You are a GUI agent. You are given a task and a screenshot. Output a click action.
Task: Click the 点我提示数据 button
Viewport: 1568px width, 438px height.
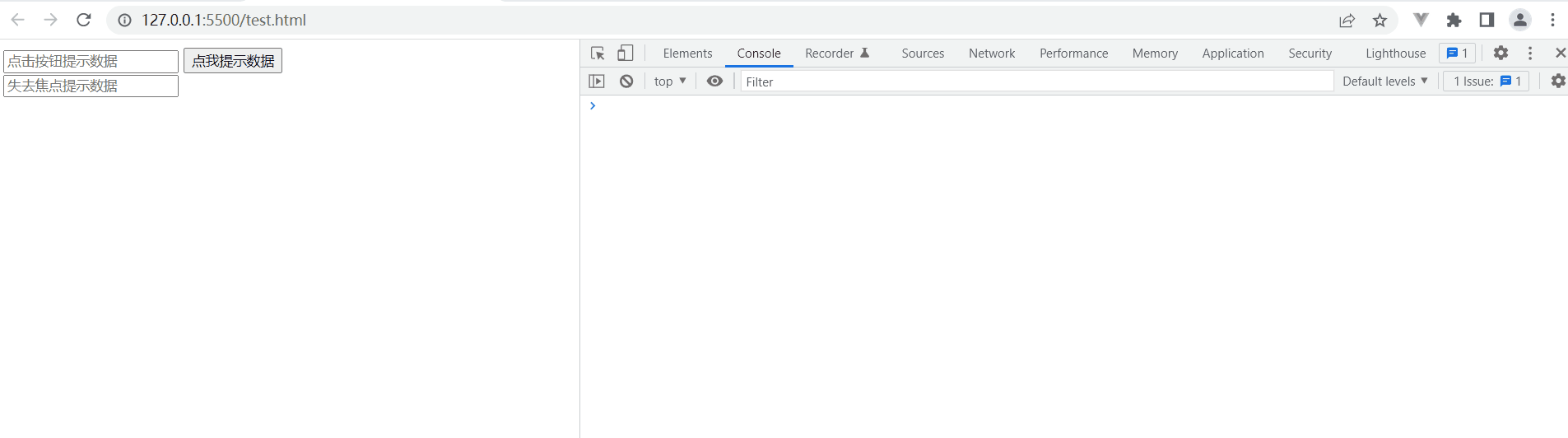[233, 61]
